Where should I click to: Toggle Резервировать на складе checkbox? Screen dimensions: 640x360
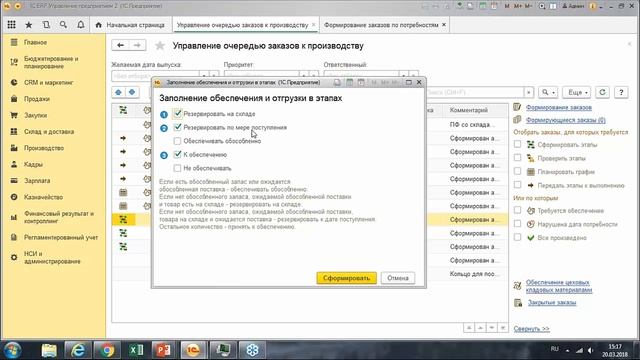pyautogui.click(x=177, y=113)
